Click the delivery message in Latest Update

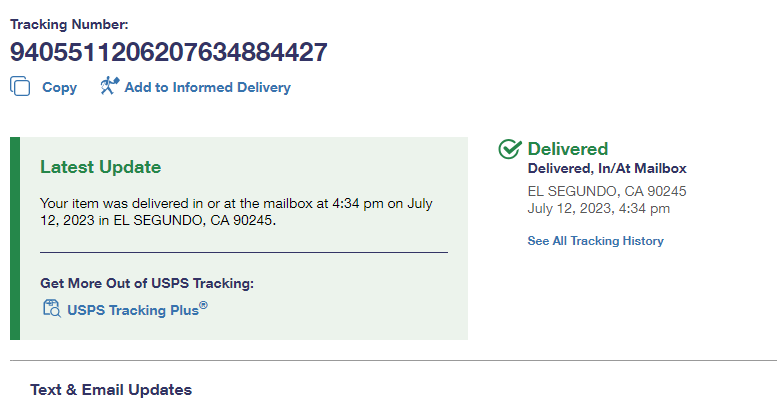point(236,212)
